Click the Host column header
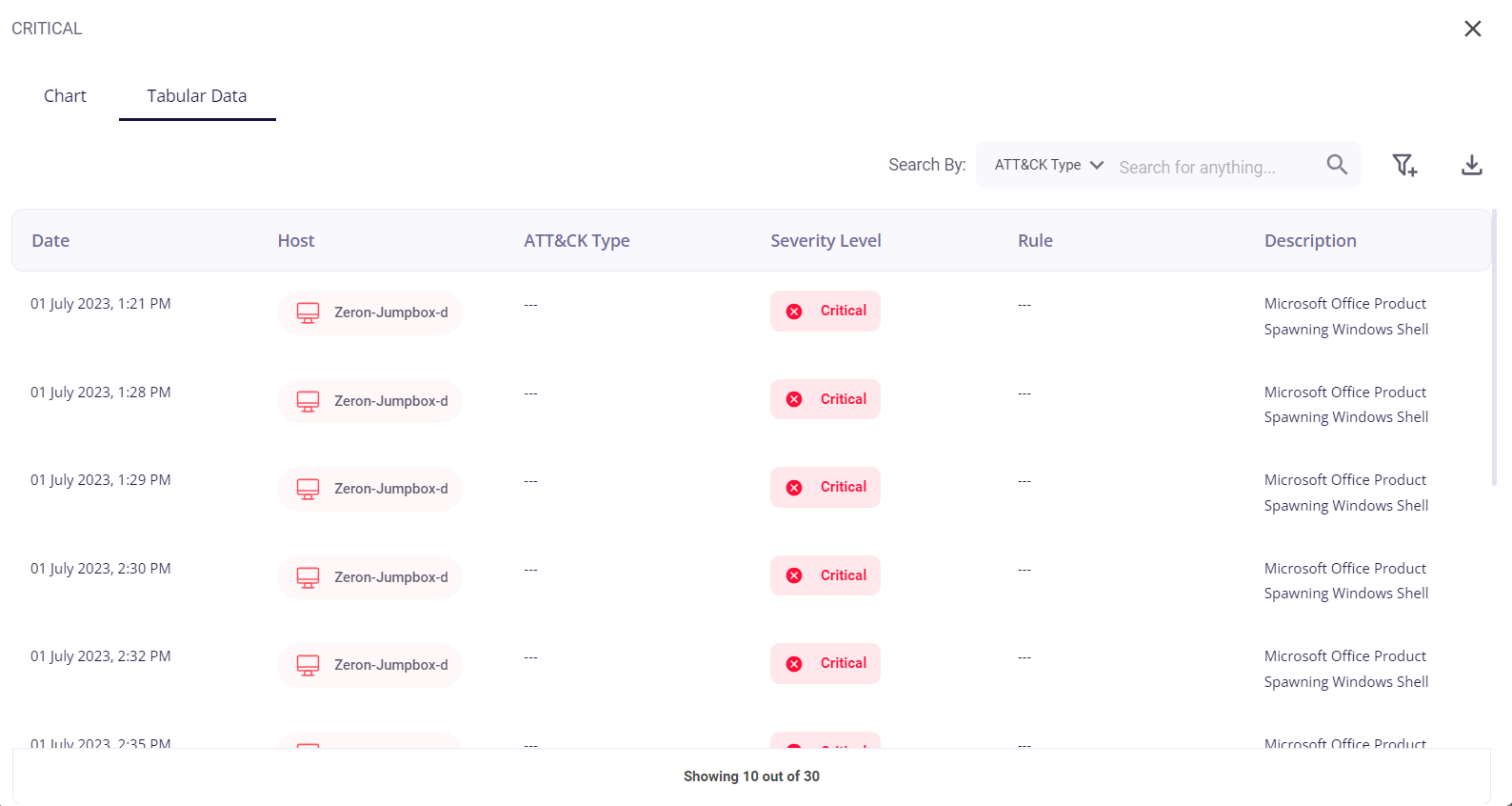This screenshot has width=1512, height=806. coord(296,241)
